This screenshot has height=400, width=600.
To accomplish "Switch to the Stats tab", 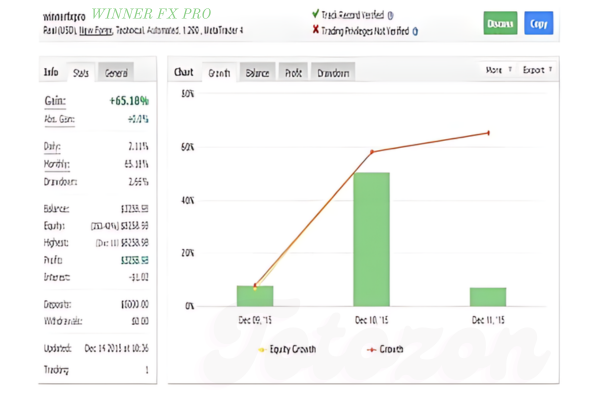I will tap(82, 72).
